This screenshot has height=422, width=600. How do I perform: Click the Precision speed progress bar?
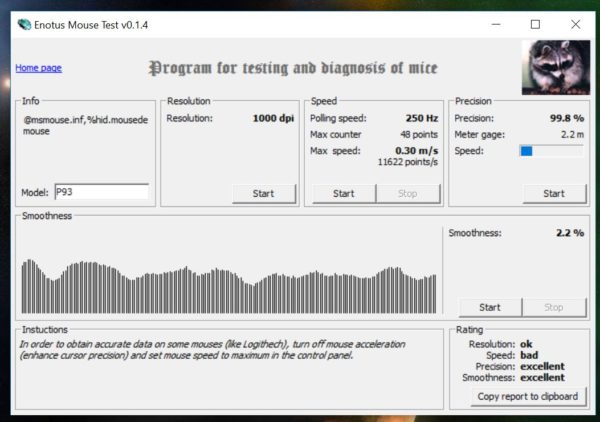[551, 151]
